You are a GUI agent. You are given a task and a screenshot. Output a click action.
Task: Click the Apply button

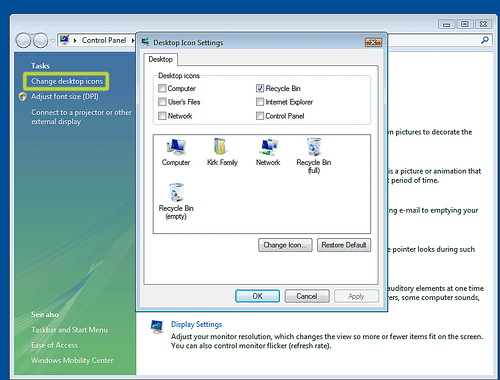point(356,296)
